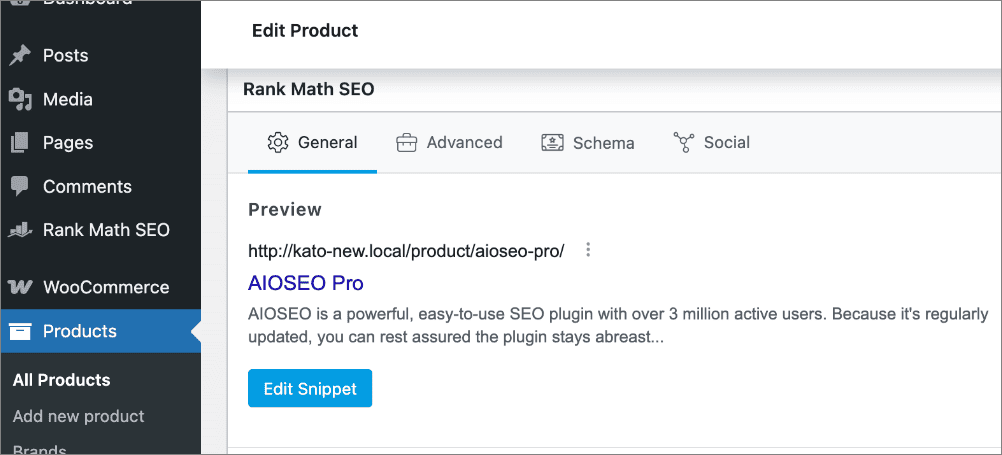Click the Products archive box icon
The width and height of the screenshot is (1002, 455).
(x=20, y=331)
